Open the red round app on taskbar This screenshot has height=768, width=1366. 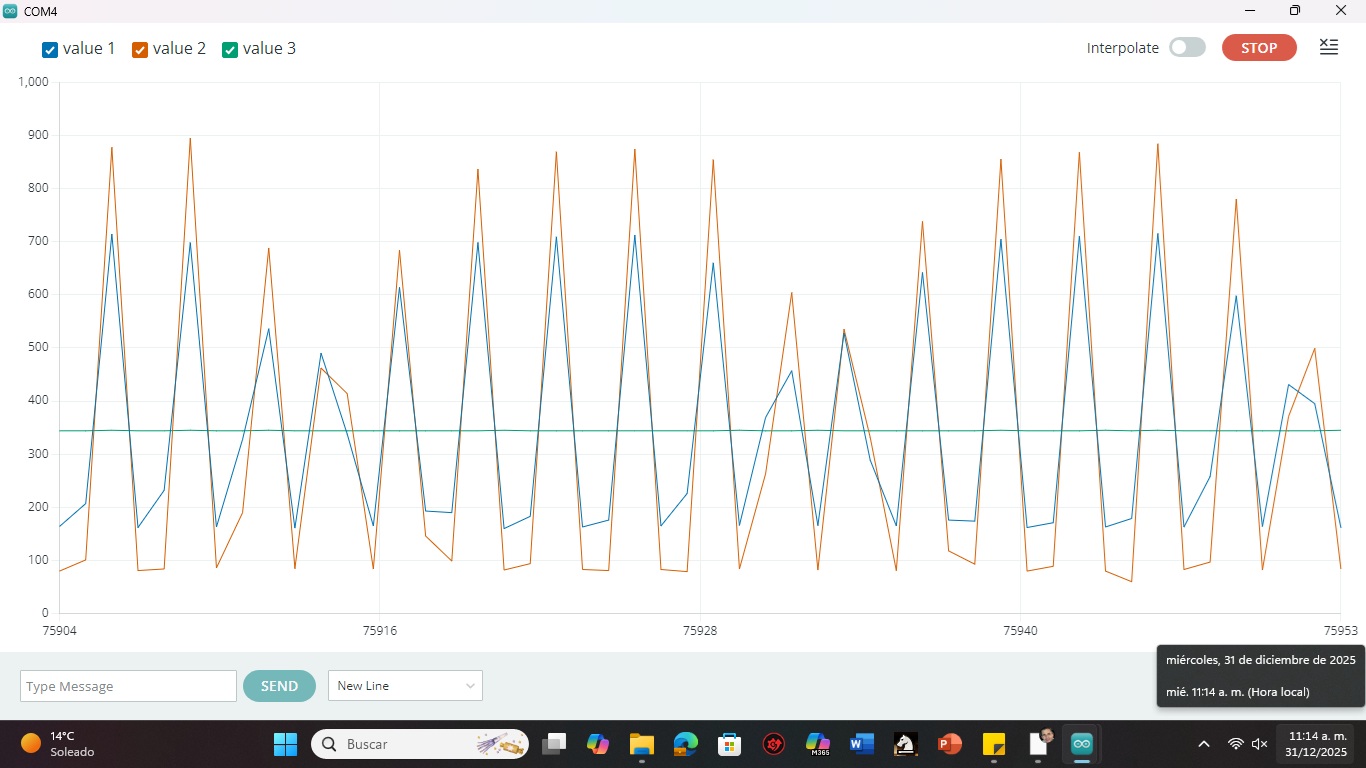coord(773,744)
